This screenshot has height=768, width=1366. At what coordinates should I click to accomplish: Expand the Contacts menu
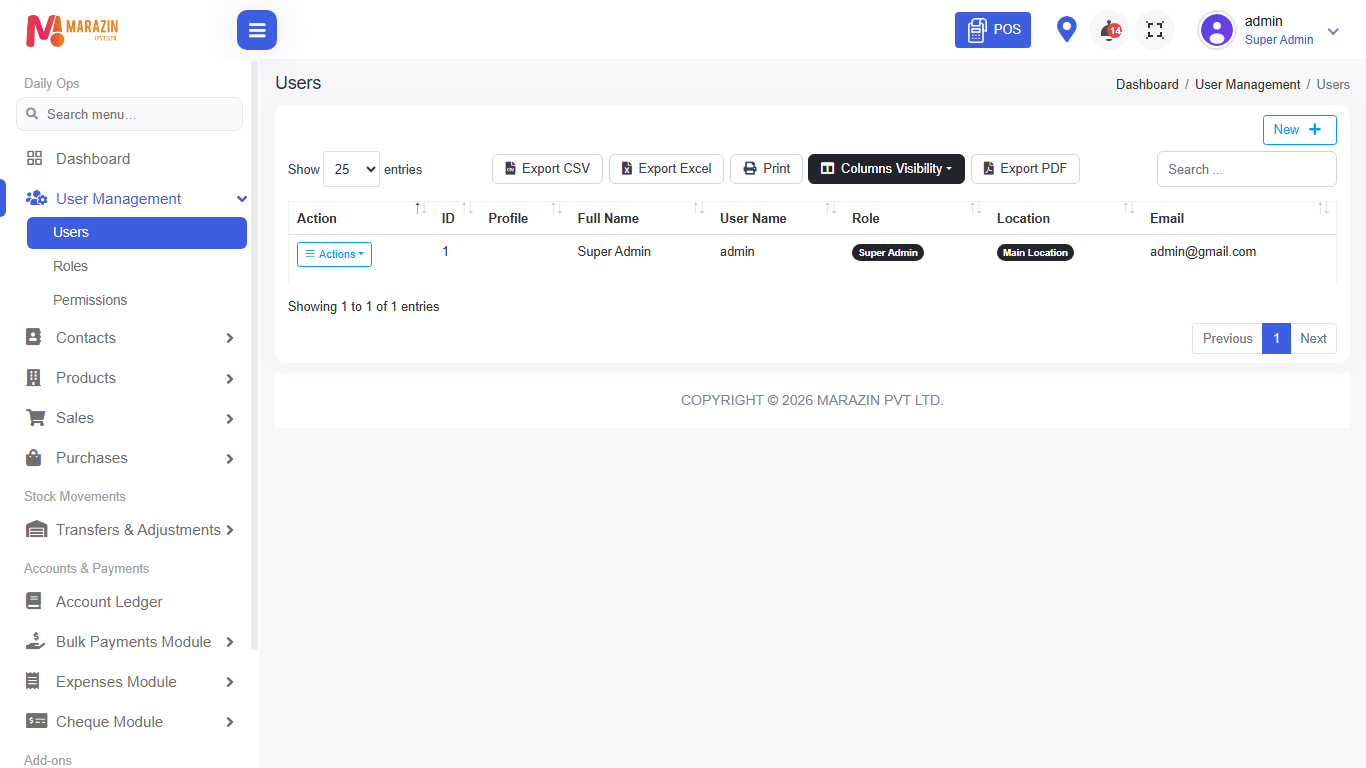129,338
